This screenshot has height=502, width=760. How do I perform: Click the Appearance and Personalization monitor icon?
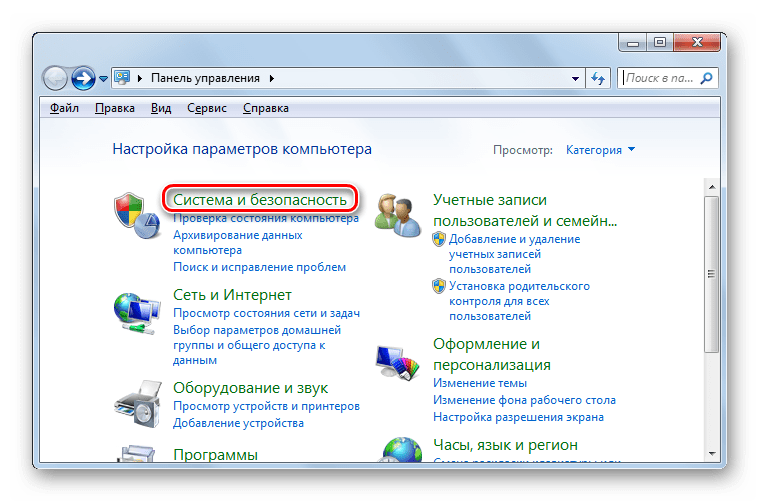(397, 362)
